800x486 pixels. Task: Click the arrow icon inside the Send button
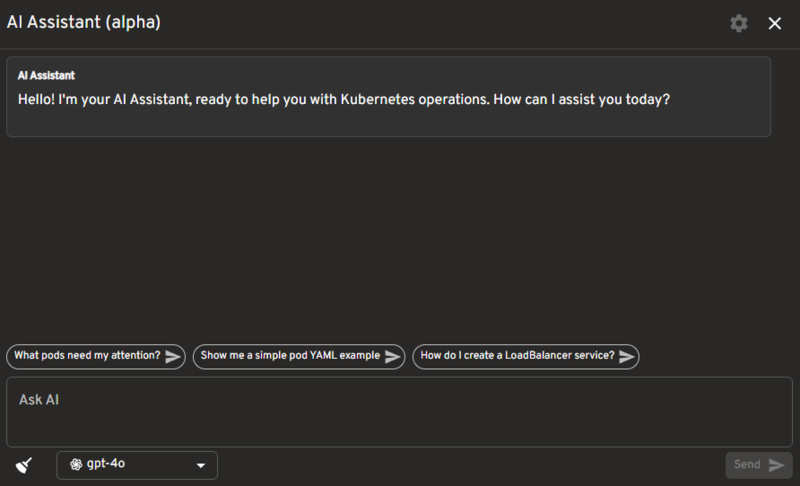[776, 465]
